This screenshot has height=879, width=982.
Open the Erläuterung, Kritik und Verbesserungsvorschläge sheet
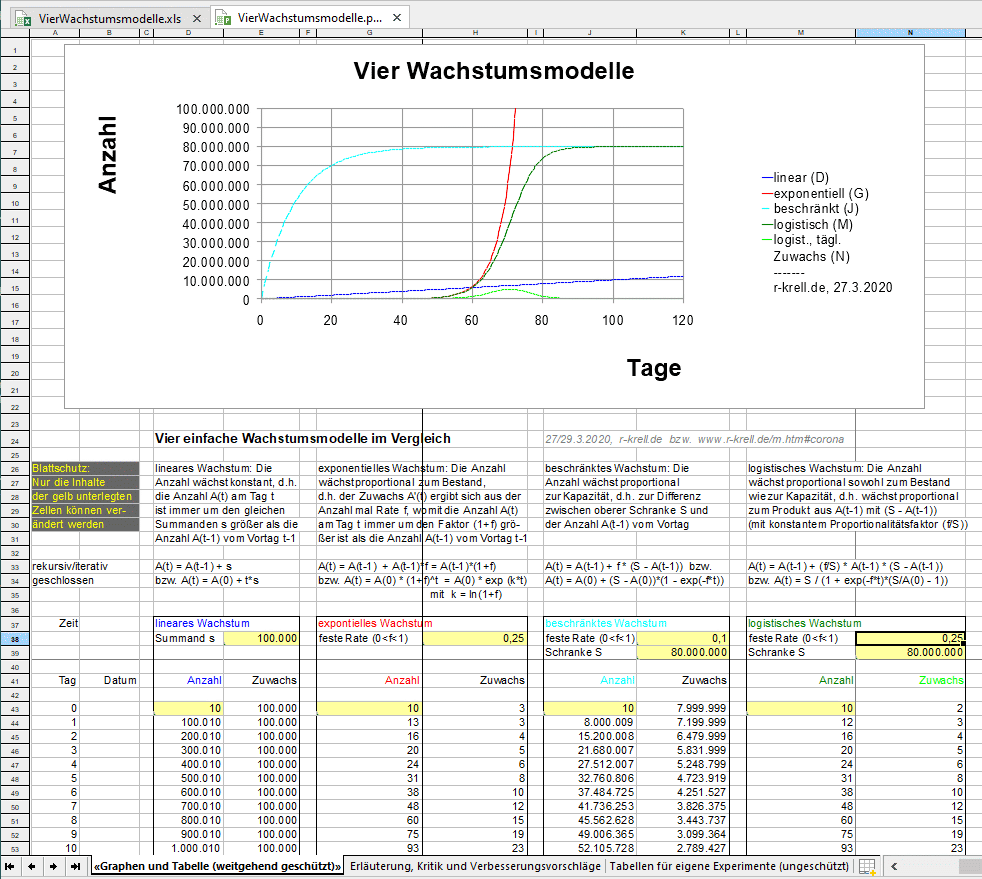tap(475, 866)
